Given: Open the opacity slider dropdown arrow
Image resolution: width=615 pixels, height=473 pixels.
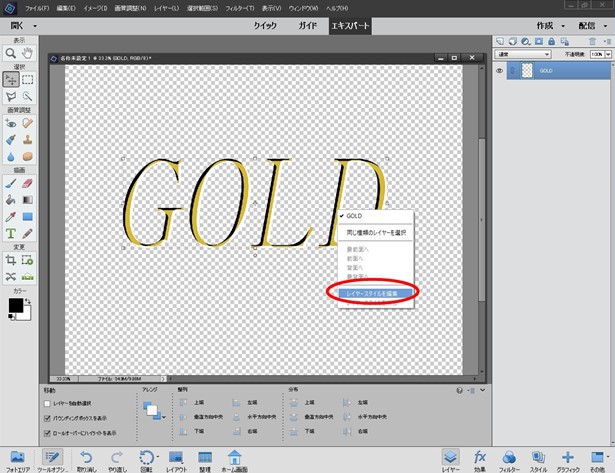Looking at the screenshot, I should coord(608,55).
